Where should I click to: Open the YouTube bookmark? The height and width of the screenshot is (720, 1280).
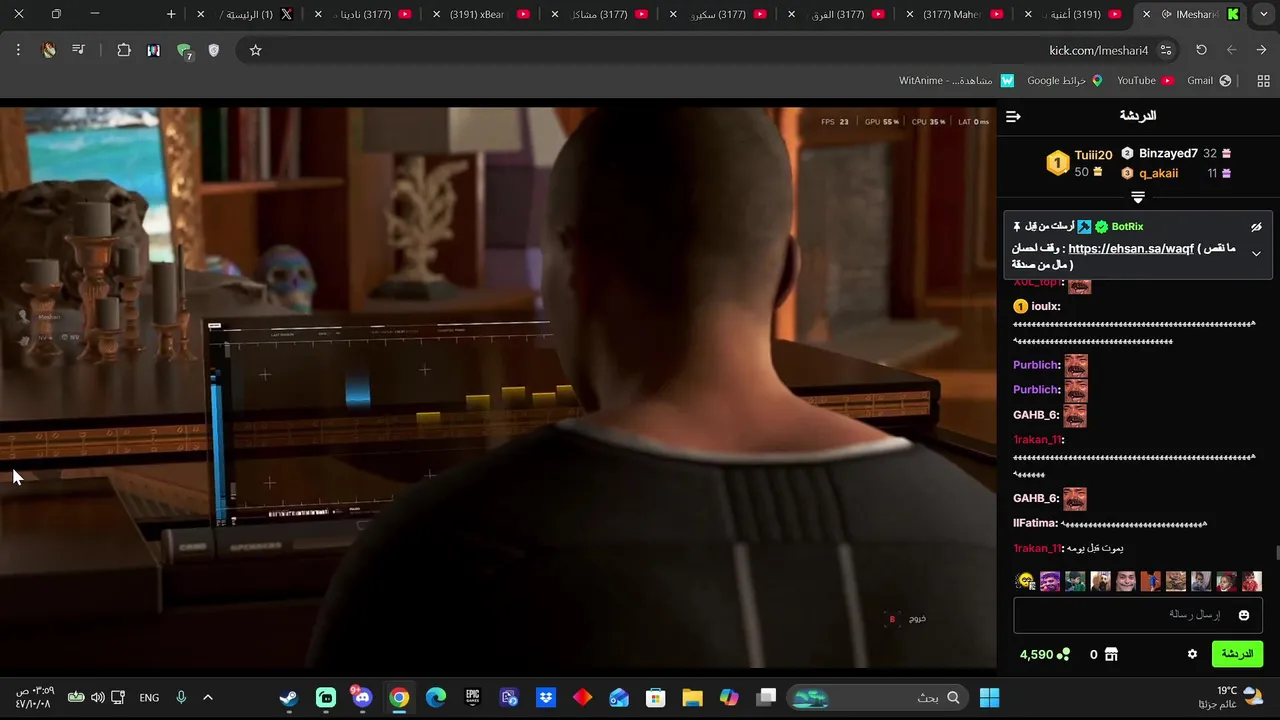tap(1146, 80)
